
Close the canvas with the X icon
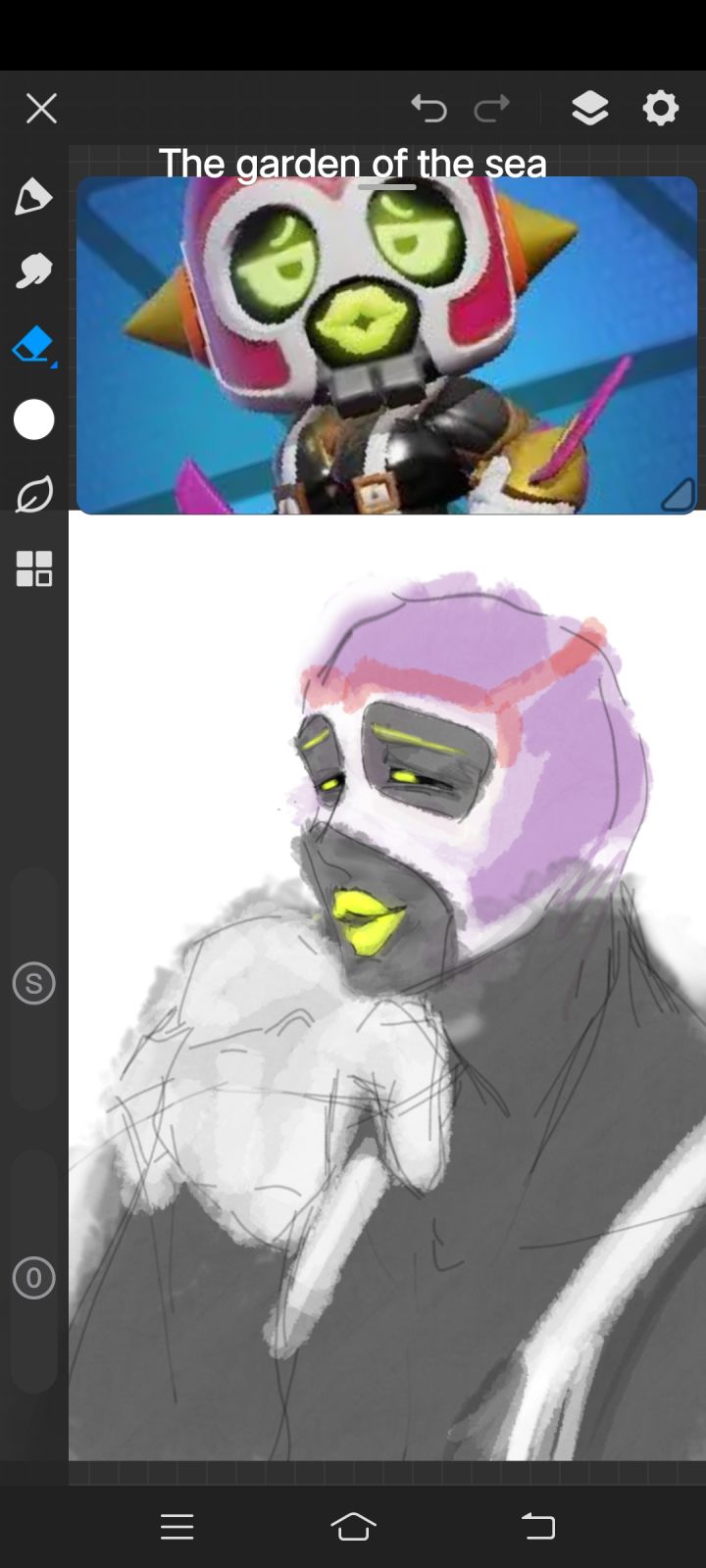coord(41,108)
